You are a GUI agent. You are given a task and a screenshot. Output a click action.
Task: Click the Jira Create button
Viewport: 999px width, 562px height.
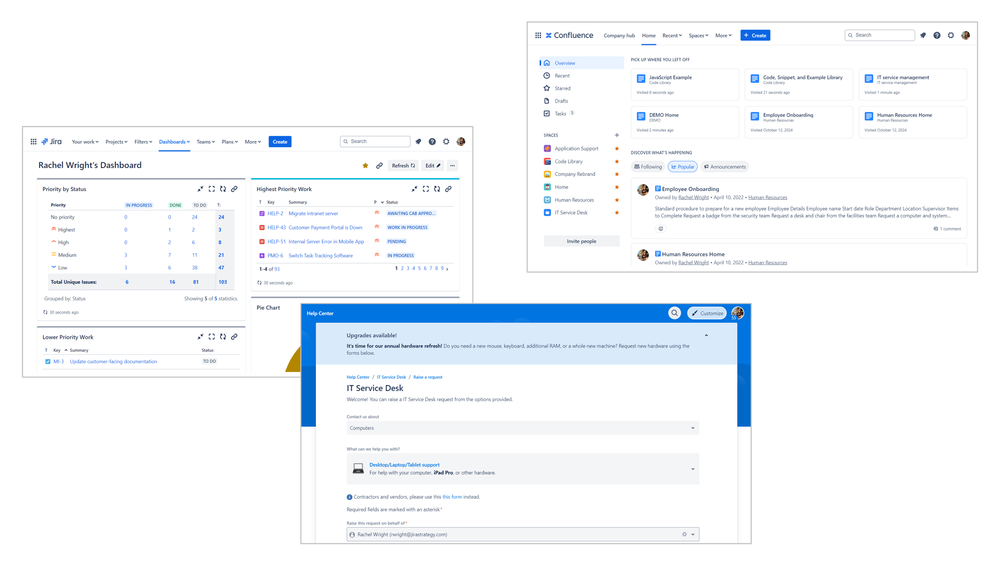click(280, 141)
